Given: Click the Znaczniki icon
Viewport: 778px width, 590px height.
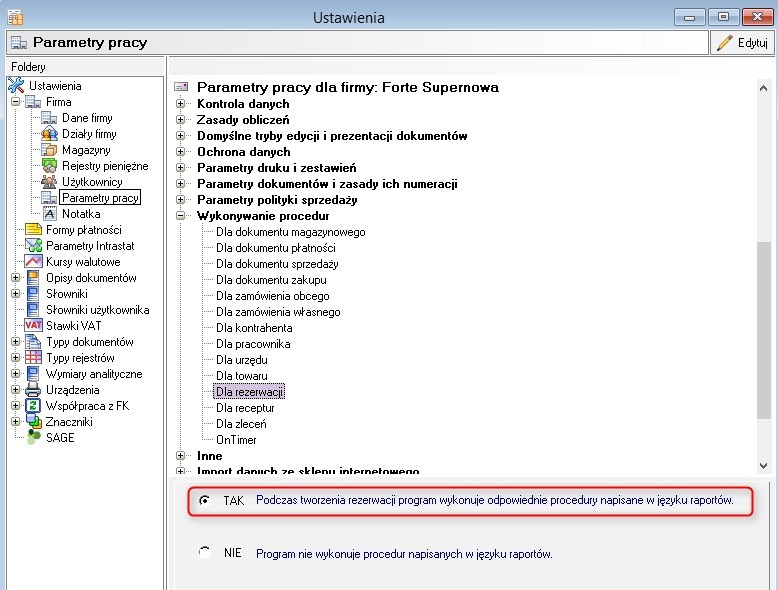Looking at the screenshot, I should pos(34,421).
